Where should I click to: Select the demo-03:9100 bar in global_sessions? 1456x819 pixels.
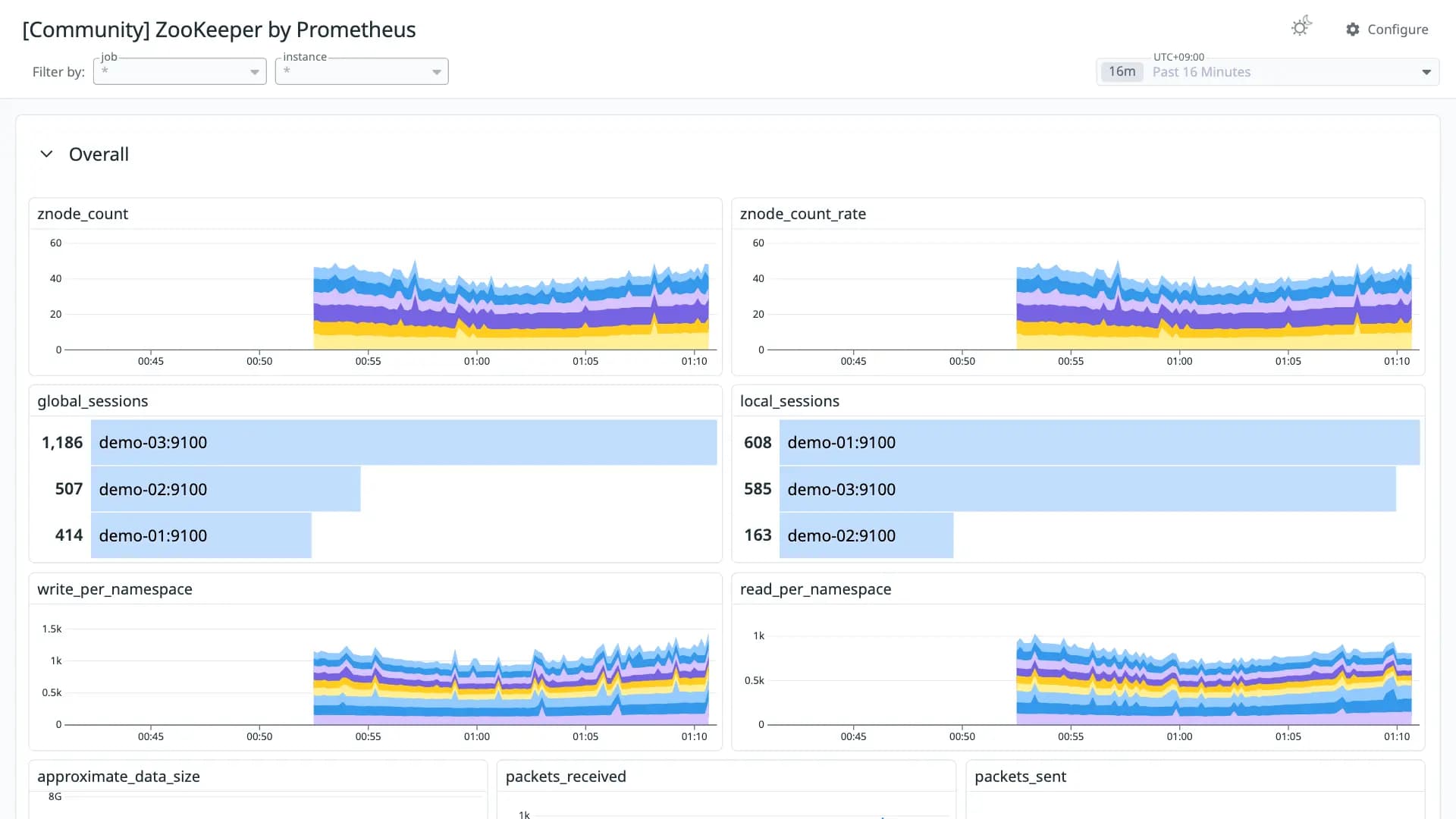point(404,442)
